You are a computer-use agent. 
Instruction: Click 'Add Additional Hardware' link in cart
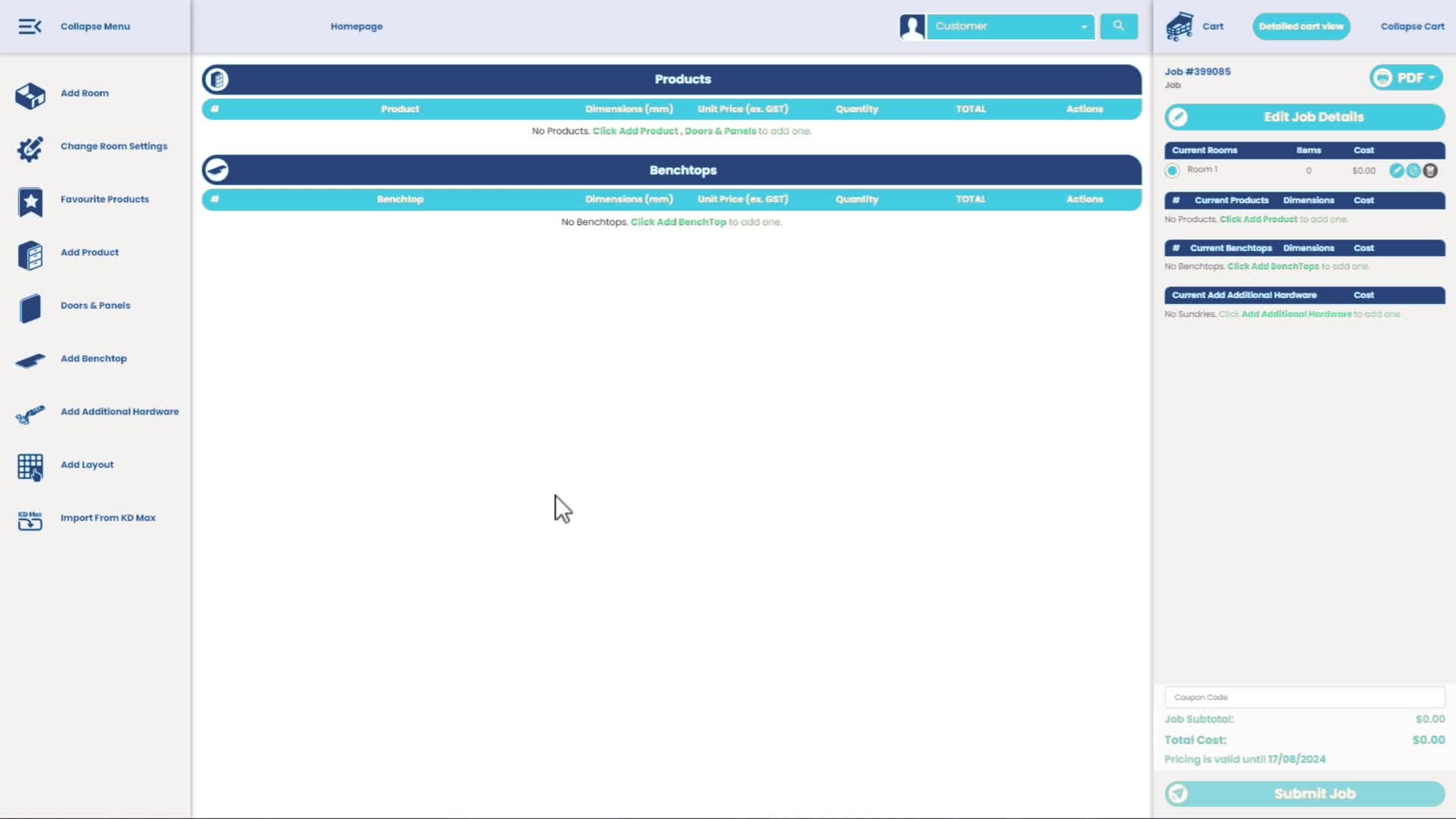click(1297, 314)
